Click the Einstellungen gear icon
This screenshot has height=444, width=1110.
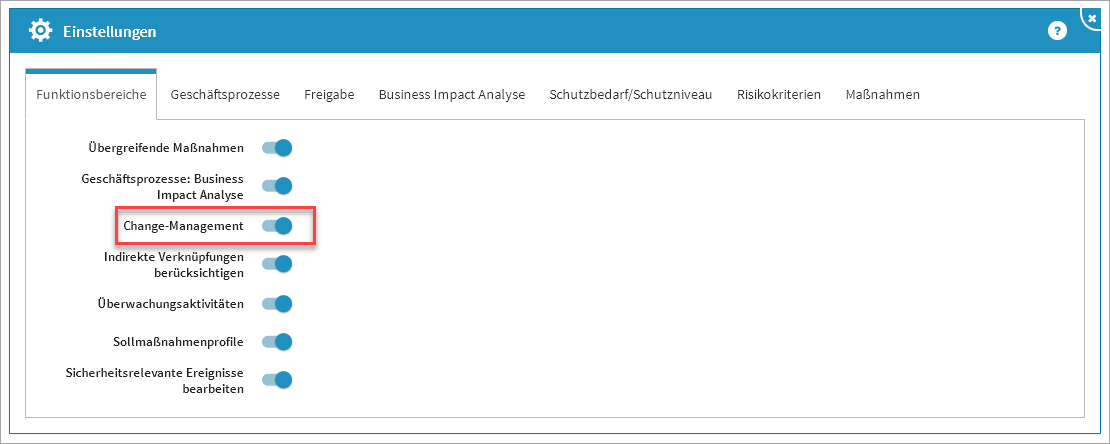coord(40,31)
